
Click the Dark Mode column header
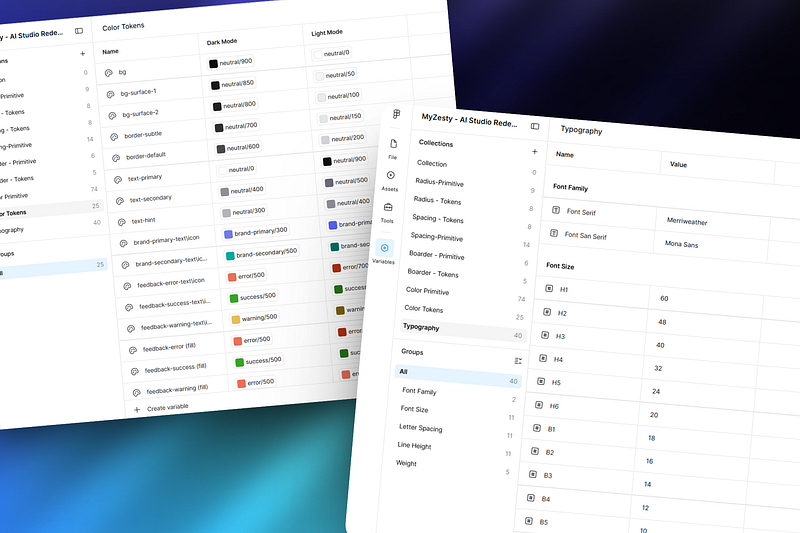[x=221, y=42]
